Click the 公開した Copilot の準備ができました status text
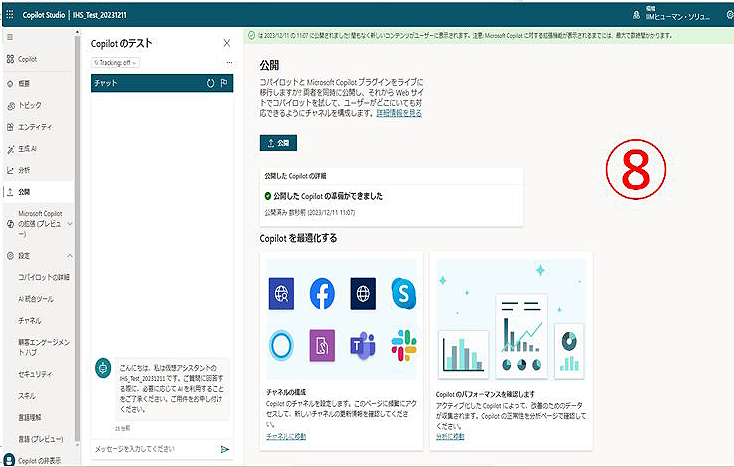 coord(328,196)
